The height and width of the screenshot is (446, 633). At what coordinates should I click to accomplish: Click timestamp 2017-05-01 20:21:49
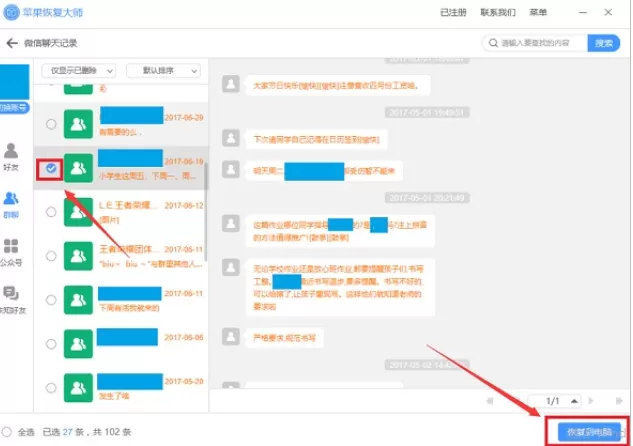(427, 198)
